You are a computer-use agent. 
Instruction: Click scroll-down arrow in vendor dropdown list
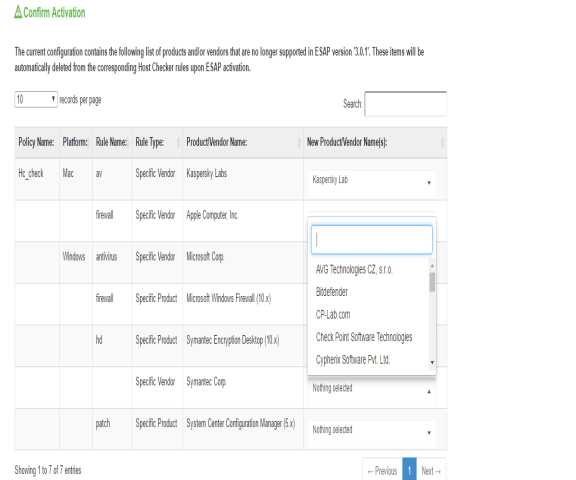432,363
